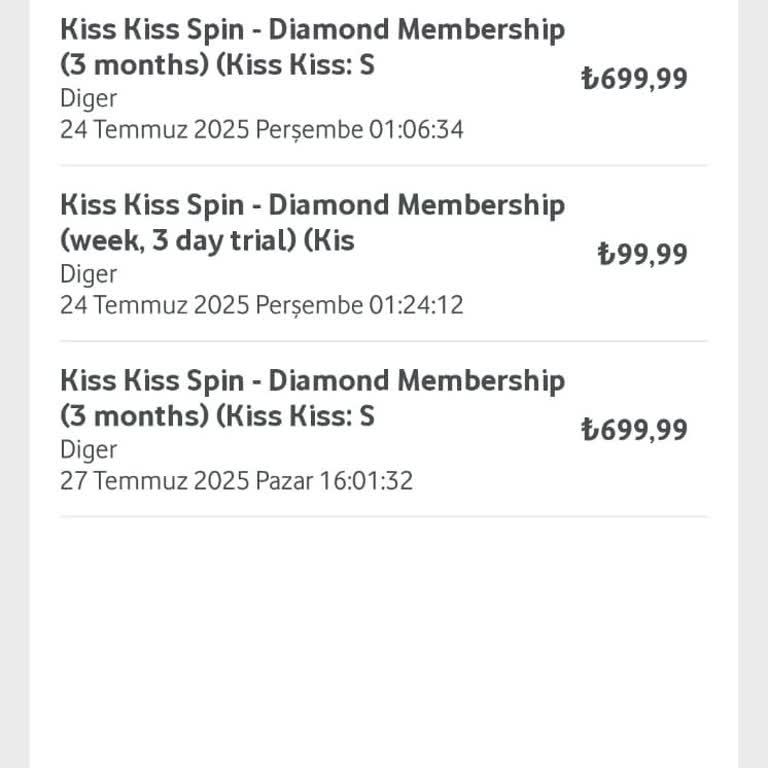Click the ₺699,99 amount dated 27 Temmuz
Image resolution: width=768 pixels, height=768 pixels.
[635, 430]
